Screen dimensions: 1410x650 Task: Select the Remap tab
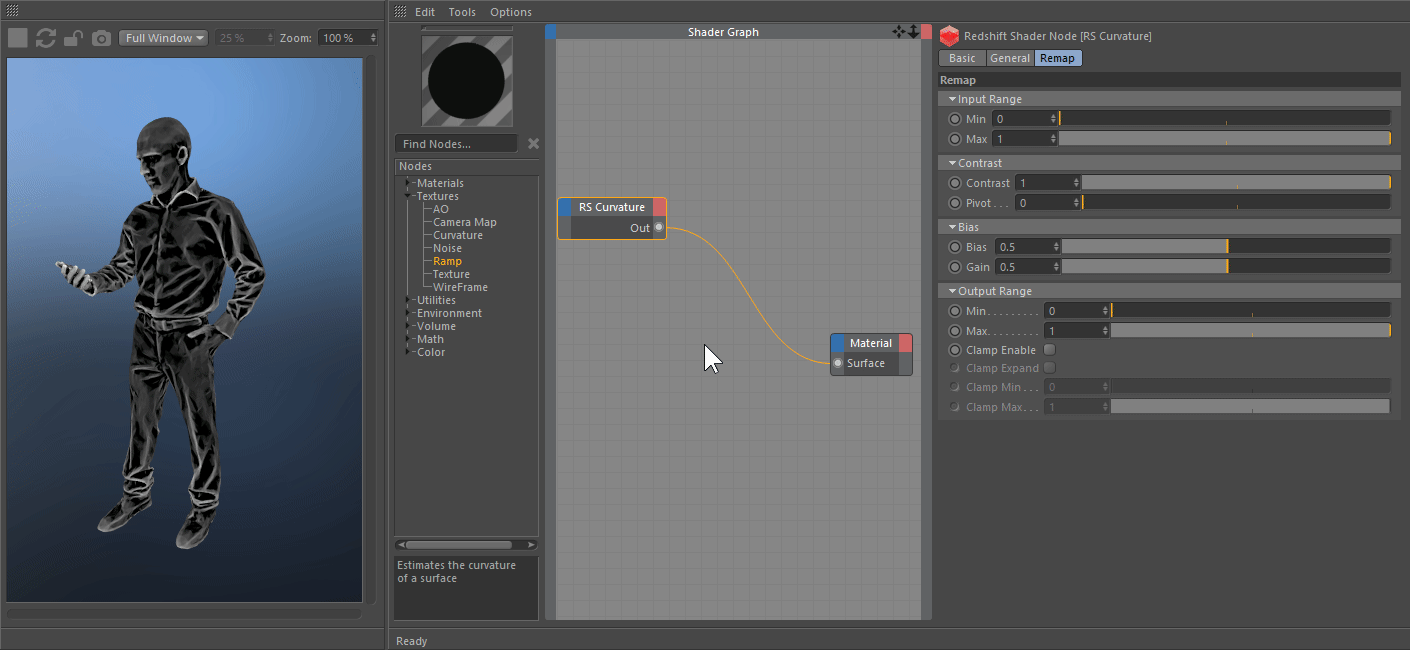pyautogui.click(x=1058, y=58)
